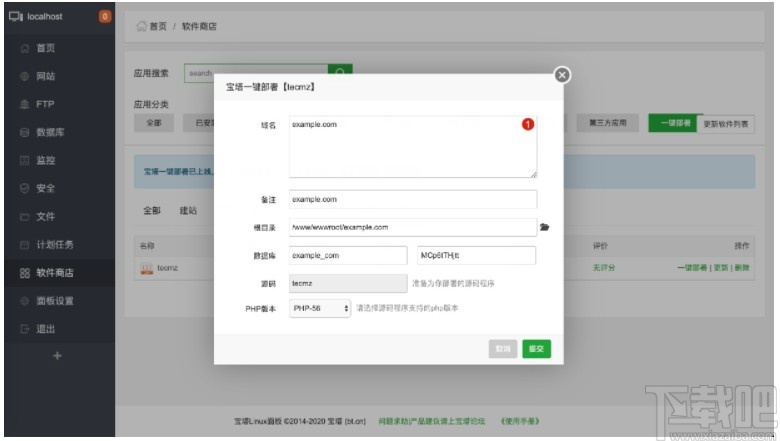The image size is (780, 441).
Task: Click the panel settings gear icon
Action: point(25,301)
